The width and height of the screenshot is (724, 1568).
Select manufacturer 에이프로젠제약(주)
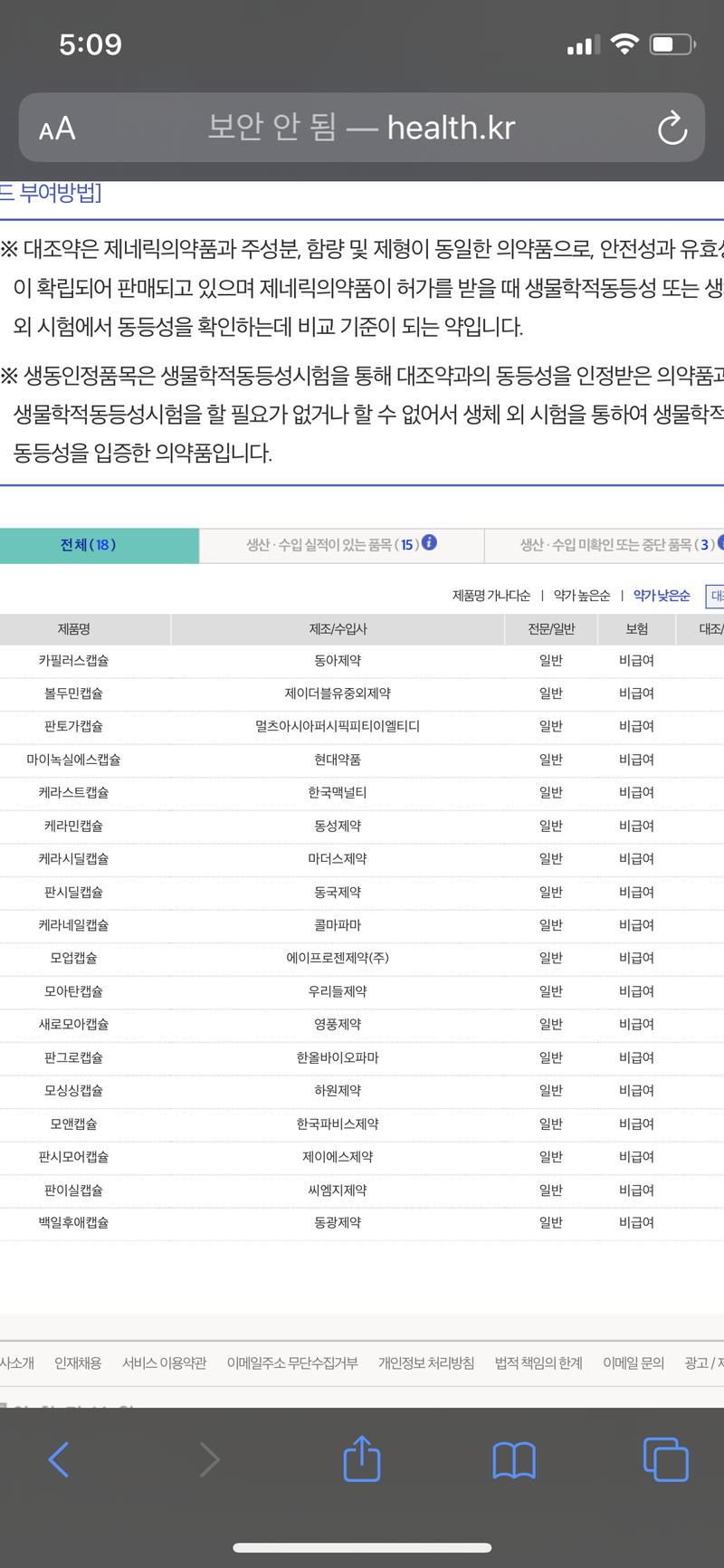[x=338, y=958]
